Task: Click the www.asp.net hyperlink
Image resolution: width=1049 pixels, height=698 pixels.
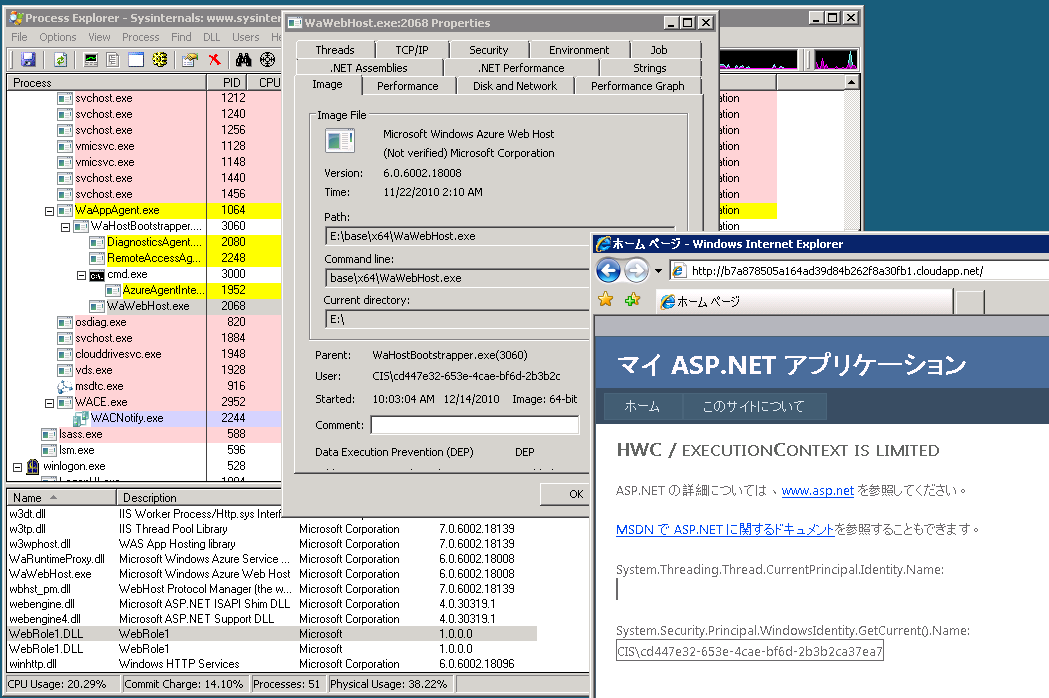Action: coord(817,491)
